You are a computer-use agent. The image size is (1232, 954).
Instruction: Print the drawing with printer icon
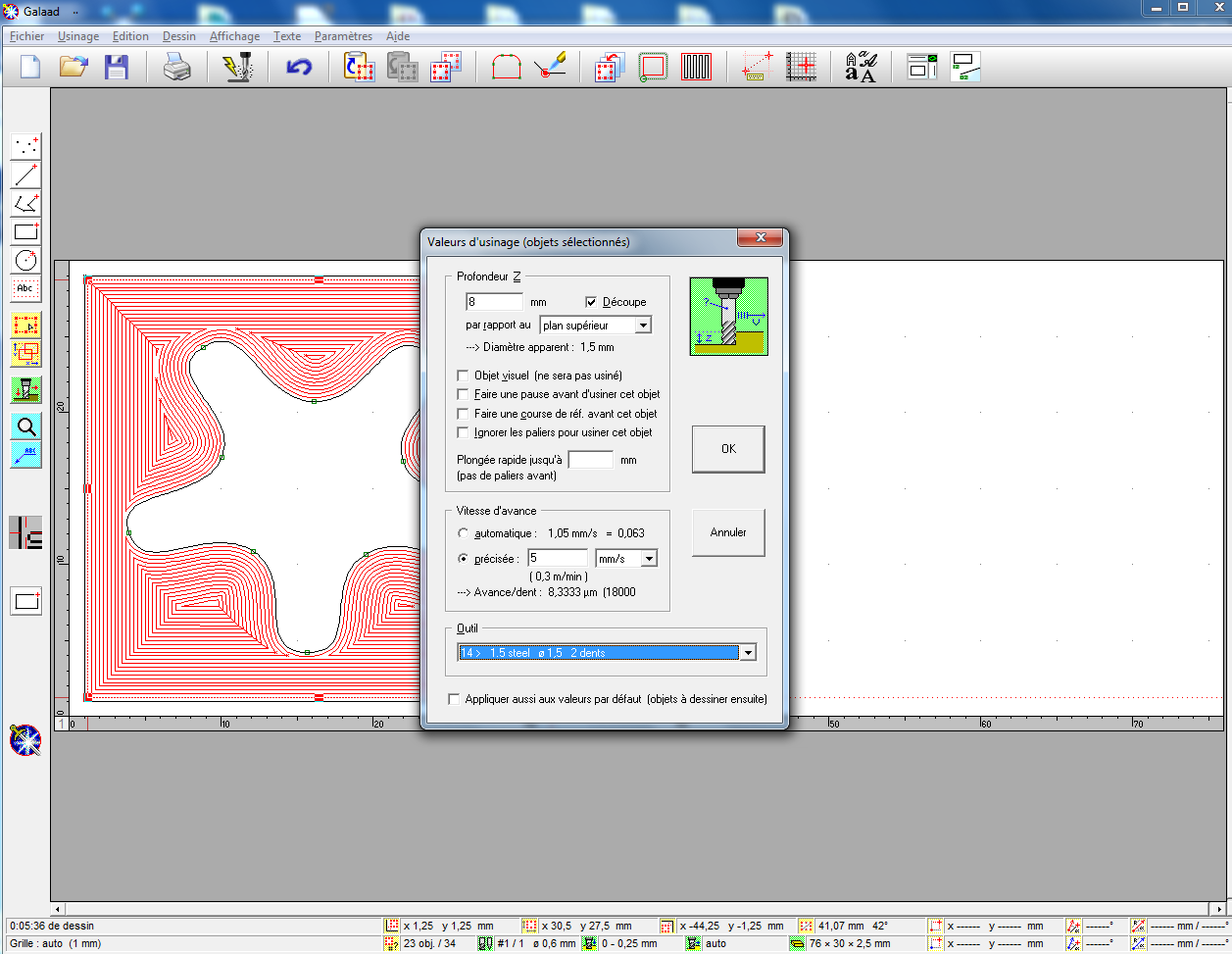tap(177, 67)
